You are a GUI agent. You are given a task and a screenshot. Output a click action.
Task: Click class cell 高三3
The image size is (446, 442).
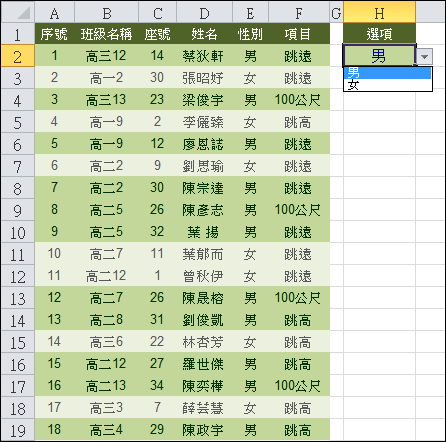pyautogui.click(x=106, y=408)
